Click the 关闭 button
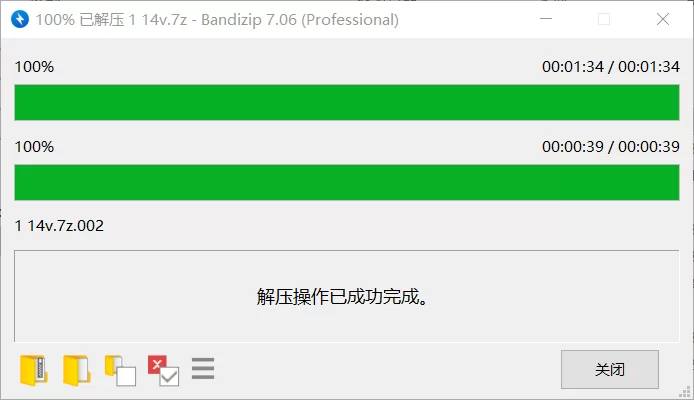Screen dimensions: 694x400 click(609, 369)
